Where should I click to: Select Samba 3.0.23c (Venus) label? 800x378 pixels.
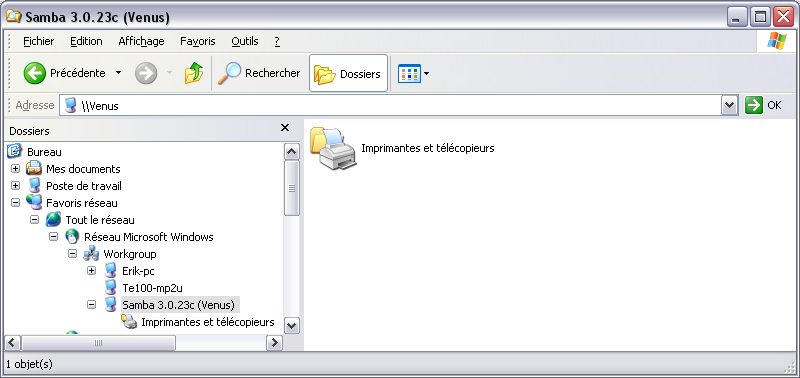pos(179,305)
